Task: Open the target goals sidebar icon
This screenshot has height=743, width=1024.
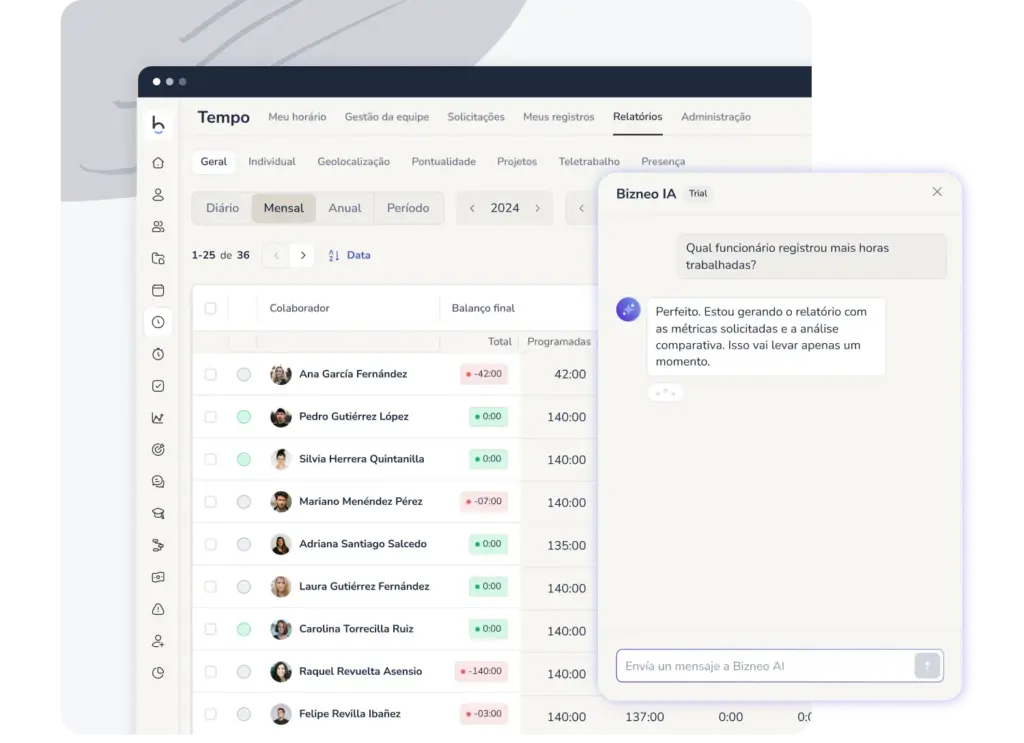Action: [158, 449]
